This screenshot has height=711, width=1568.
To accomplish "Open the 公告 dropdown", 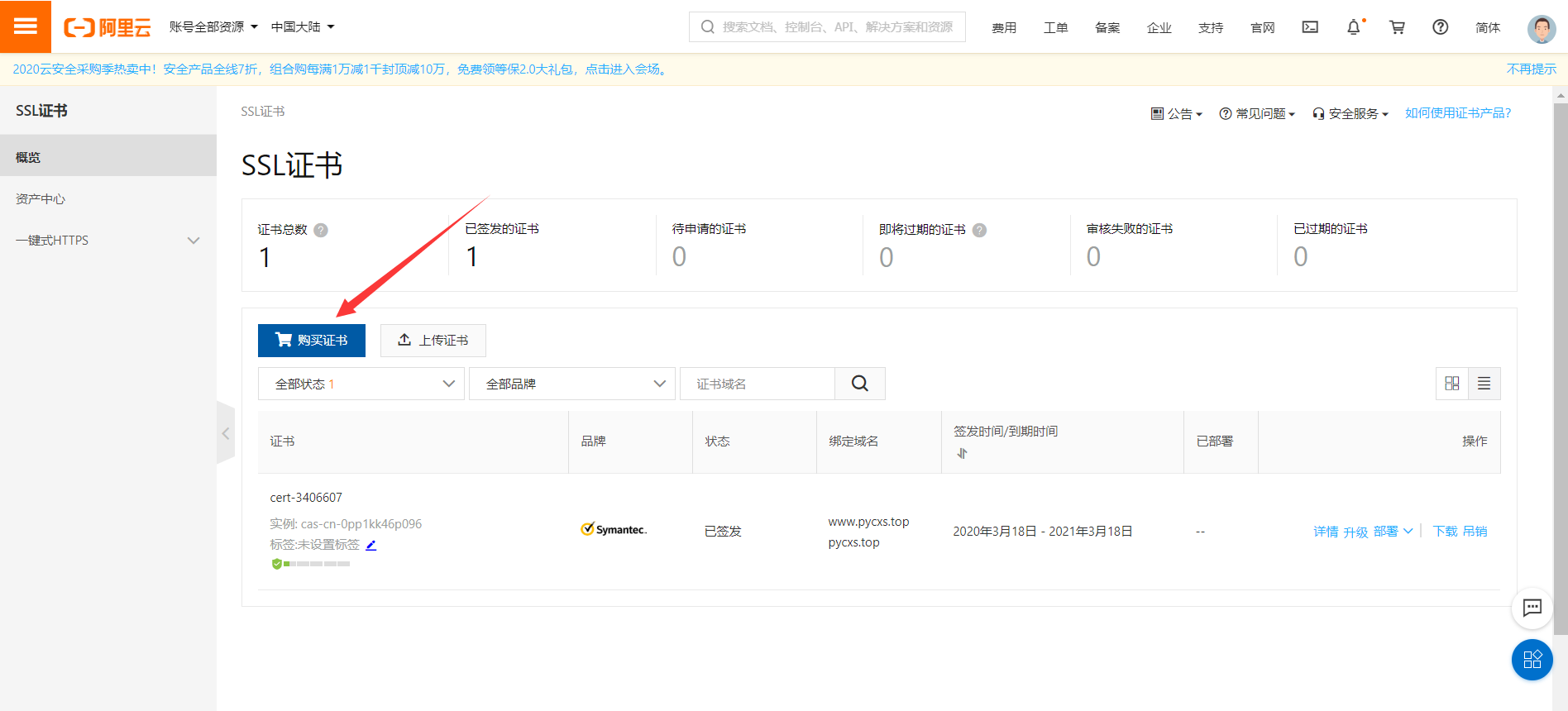I will click(x=1177, y=114).
